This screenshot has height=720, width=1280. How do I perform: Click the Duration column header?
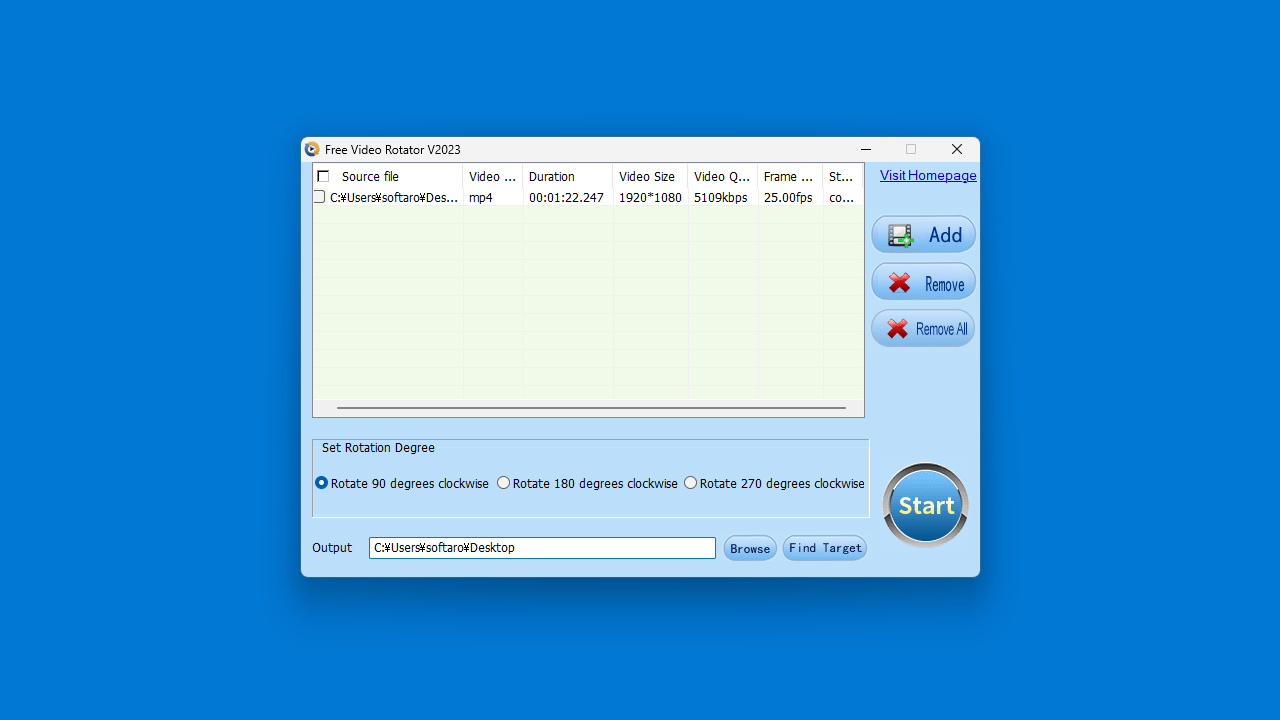568,176
